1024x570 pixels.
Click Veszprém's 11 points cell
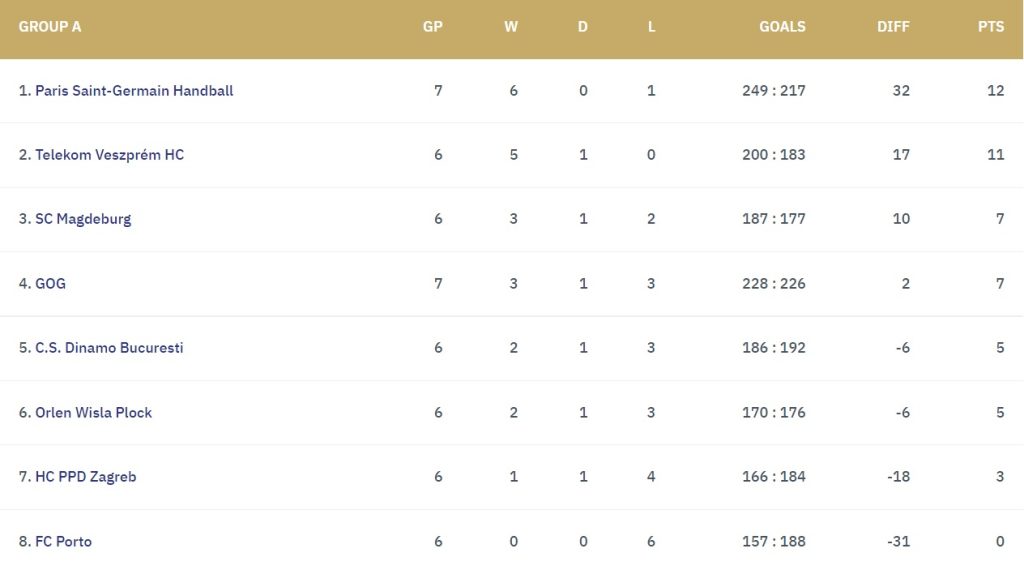(996, 155)
